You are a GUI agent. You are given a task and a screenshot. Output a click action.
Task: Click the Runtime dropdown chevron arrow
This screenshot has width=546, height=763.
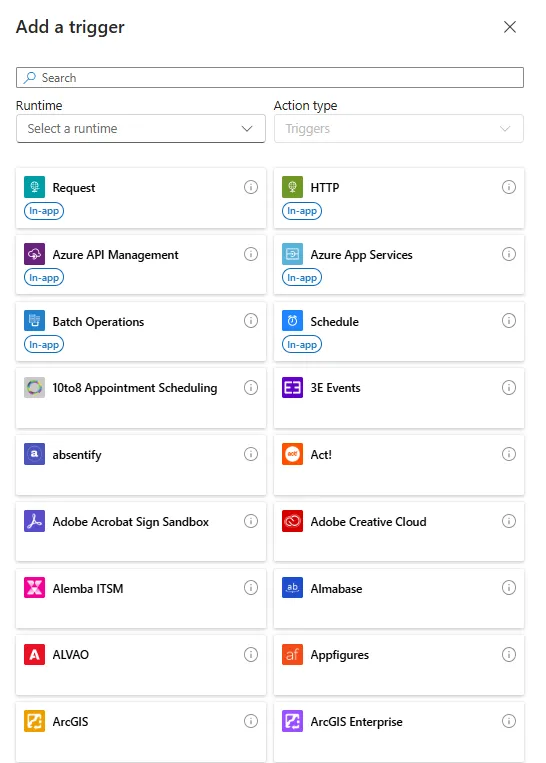click(247, 128)
